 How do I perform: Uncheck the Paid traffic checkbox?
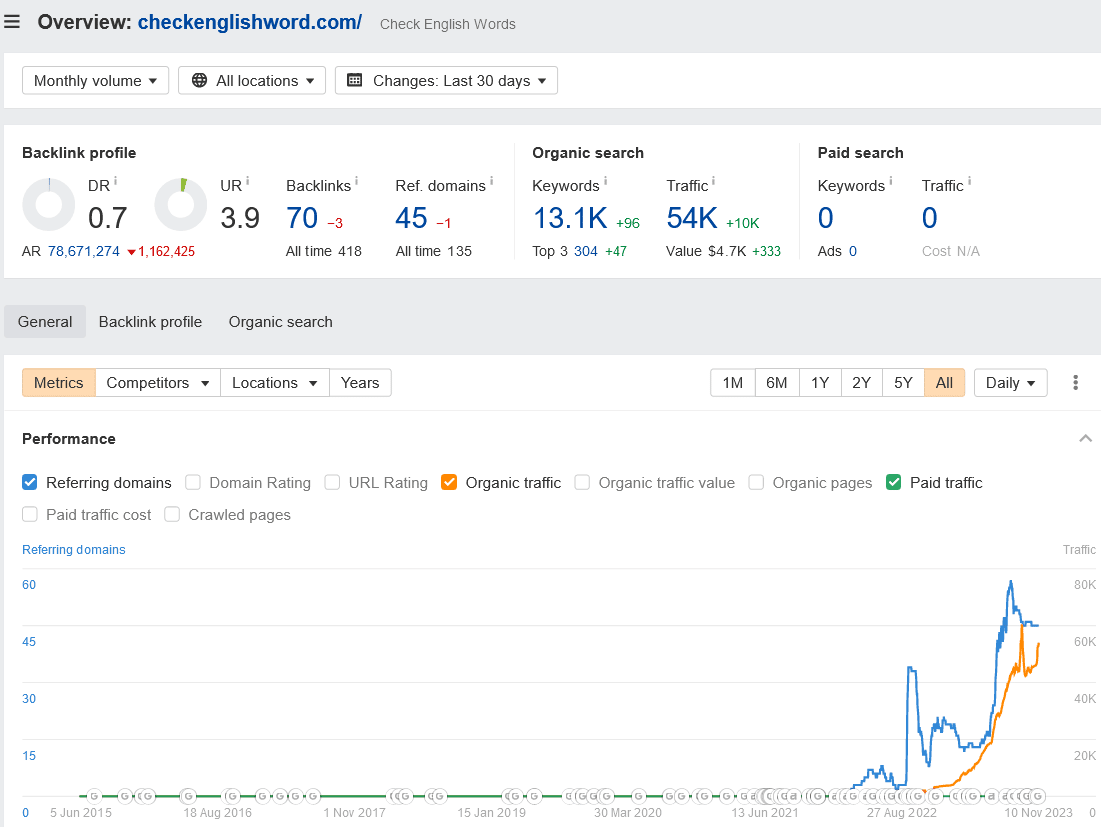(x=894, y=482)
